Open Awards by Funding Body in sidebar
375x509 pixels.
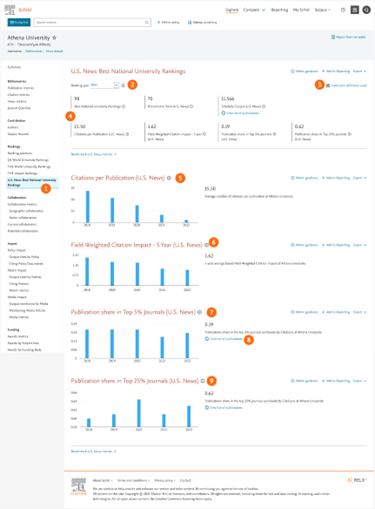coord(24,350)
